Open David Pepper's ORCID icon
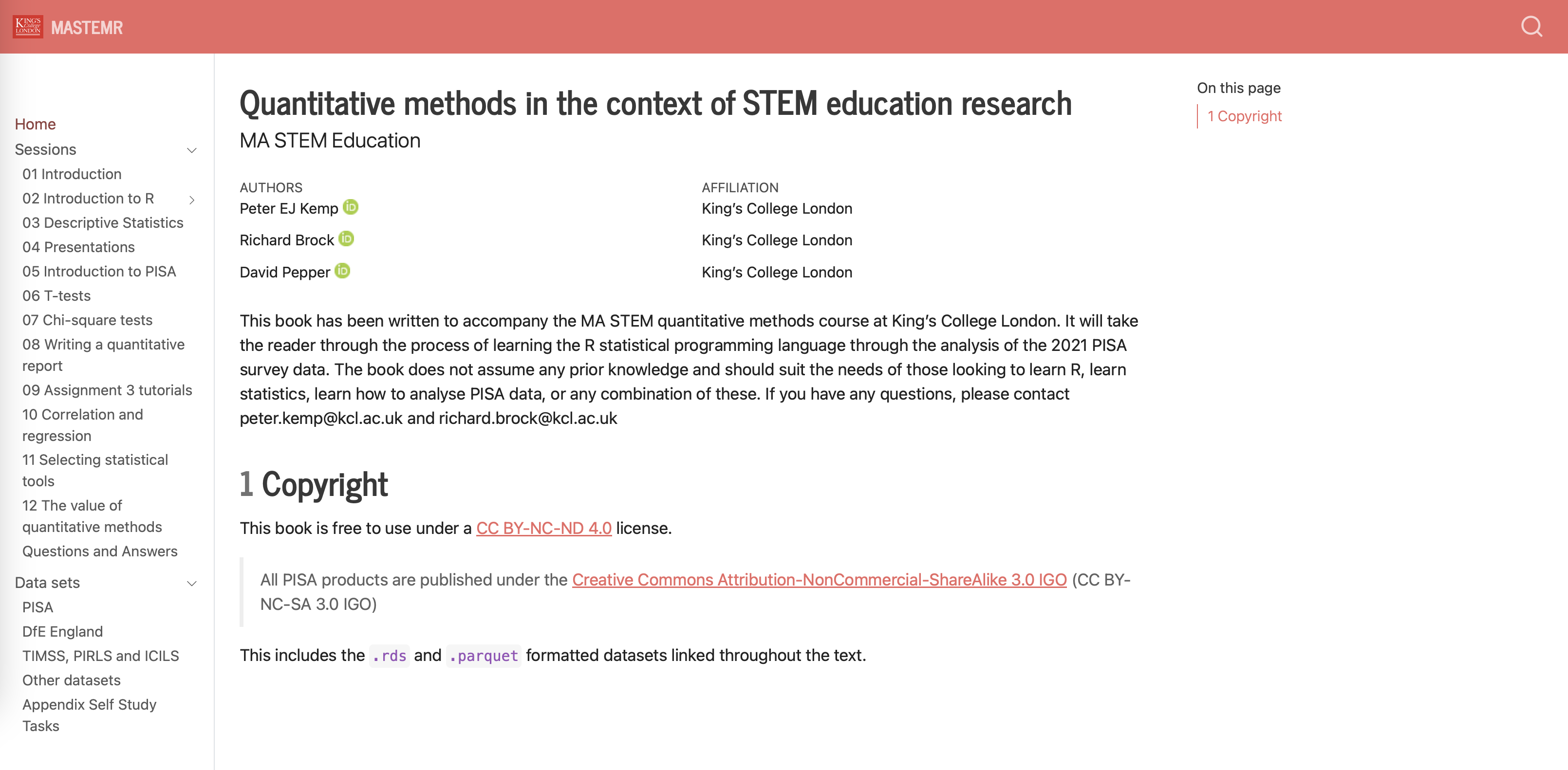1568x770 pixels. coord(343,271)
